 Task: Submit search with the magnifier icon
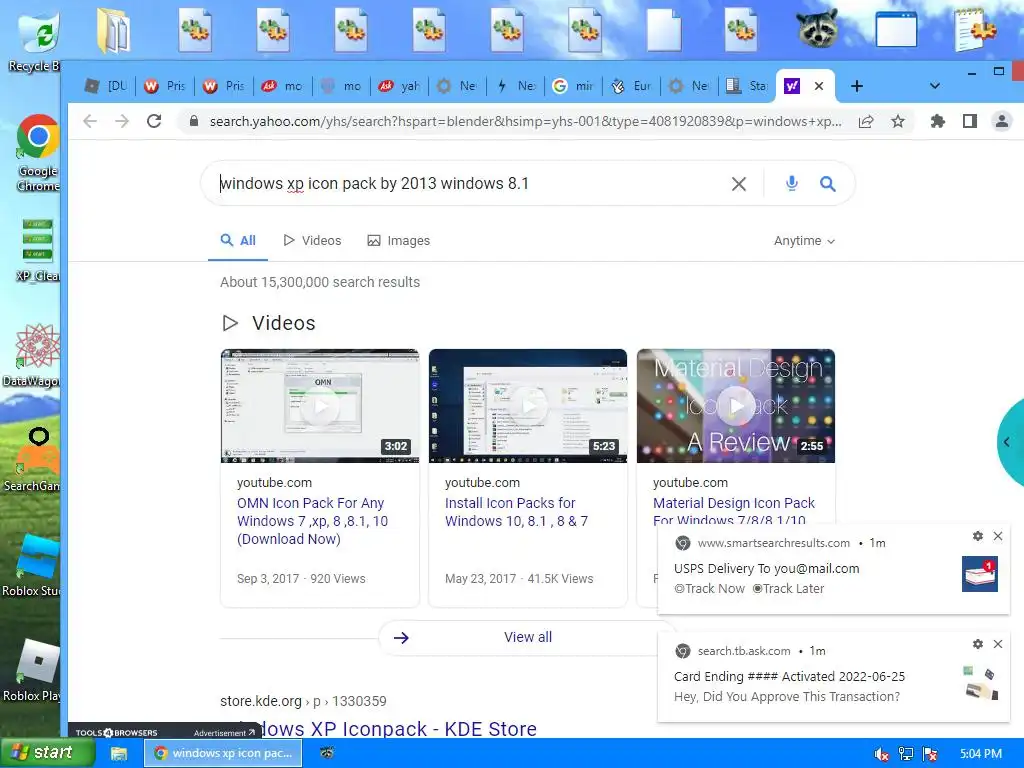(827, 184)
